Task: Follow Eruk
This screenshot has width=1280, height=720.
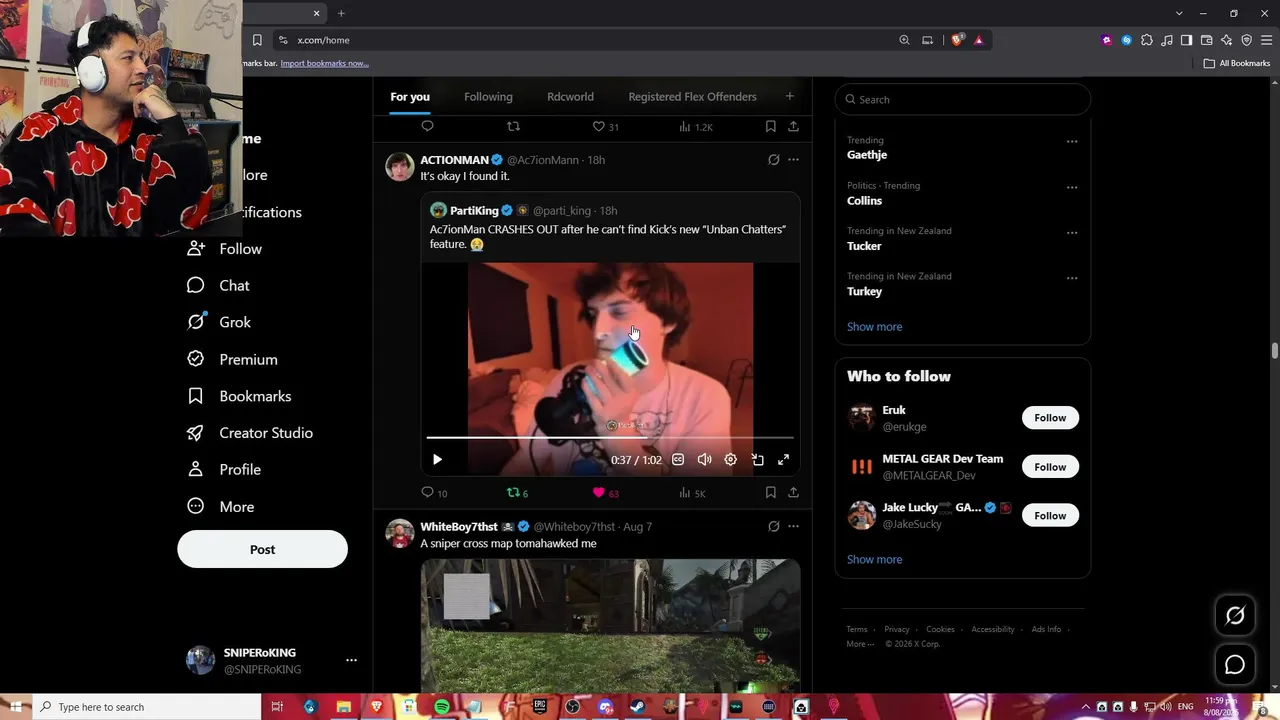Action: (x=1050, y=418)
